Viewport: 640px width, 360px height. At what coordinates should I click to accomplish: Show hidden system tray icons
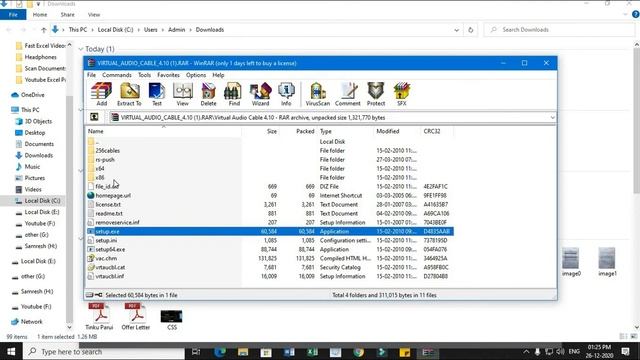(526, 351)
